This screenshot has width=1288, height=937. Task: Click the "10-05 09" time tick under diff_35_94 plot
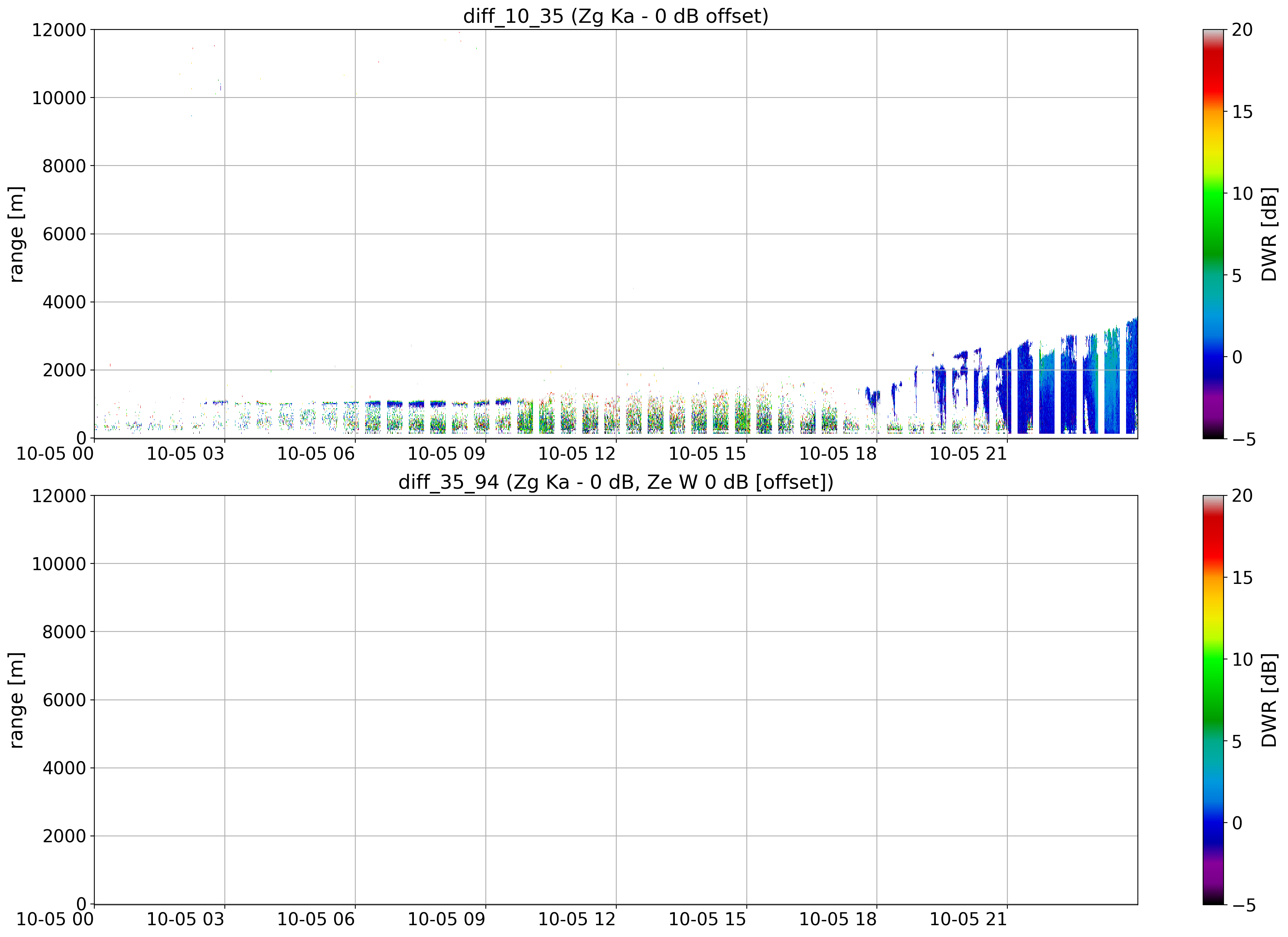point(446,919)
